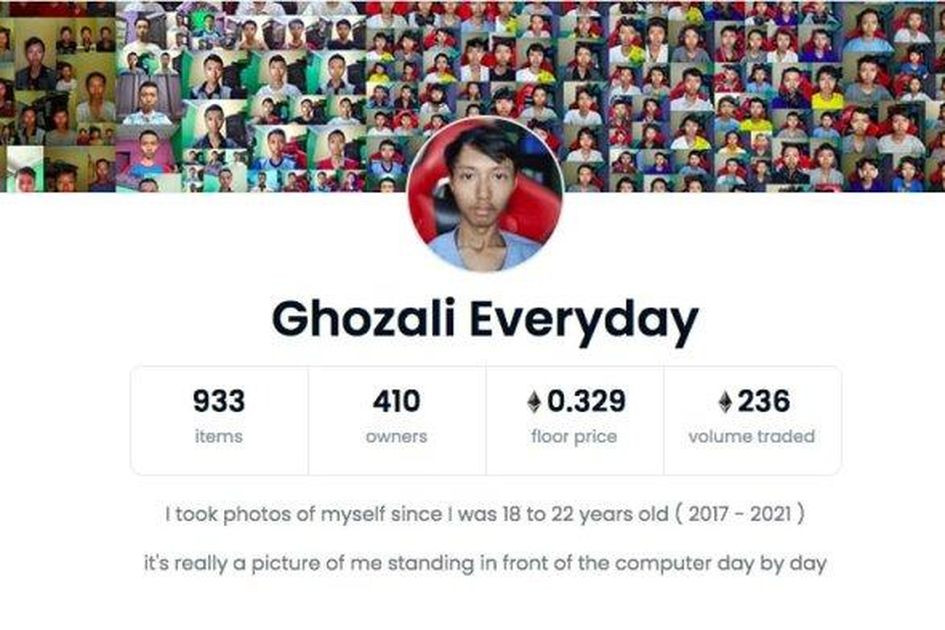Select the 0.329 floor price stat

coord(574,420)
